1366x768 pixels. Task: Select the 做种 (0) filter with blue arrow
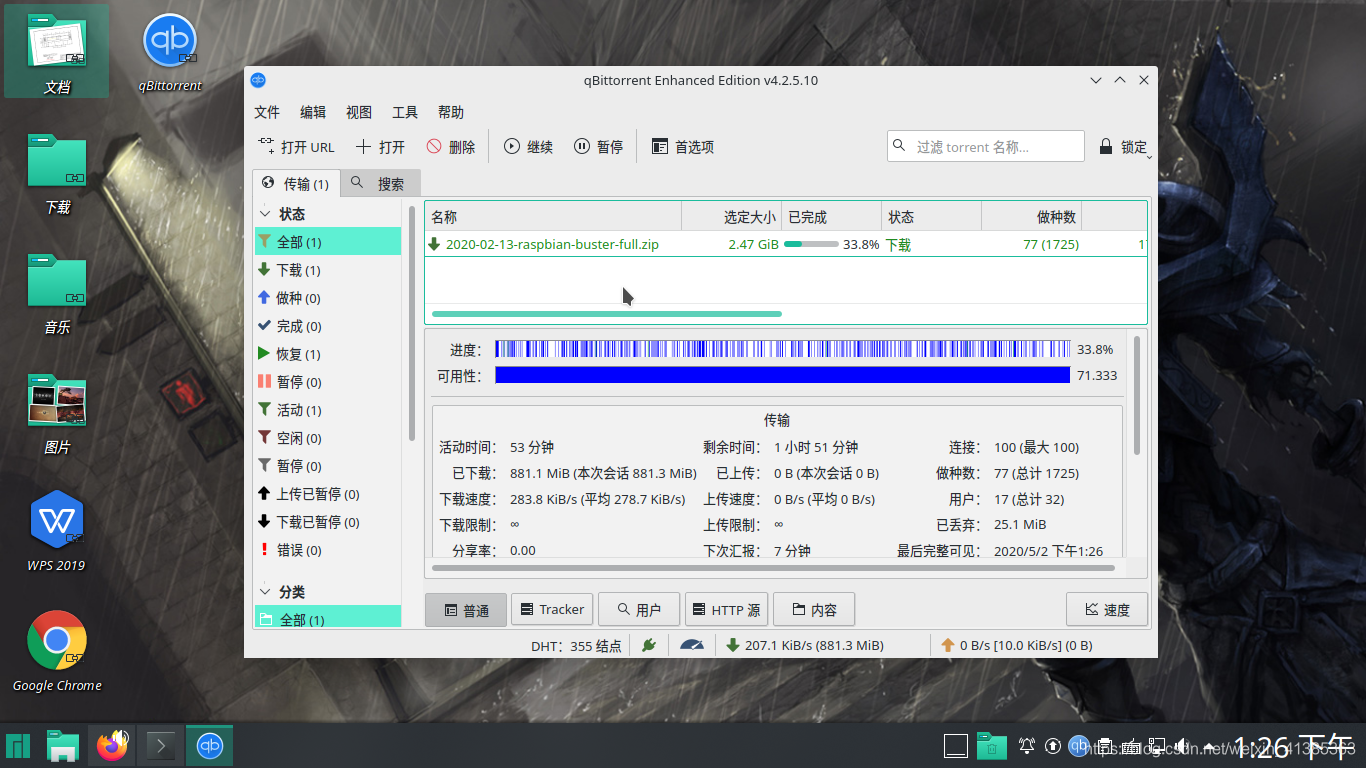[x=328, y=298]
